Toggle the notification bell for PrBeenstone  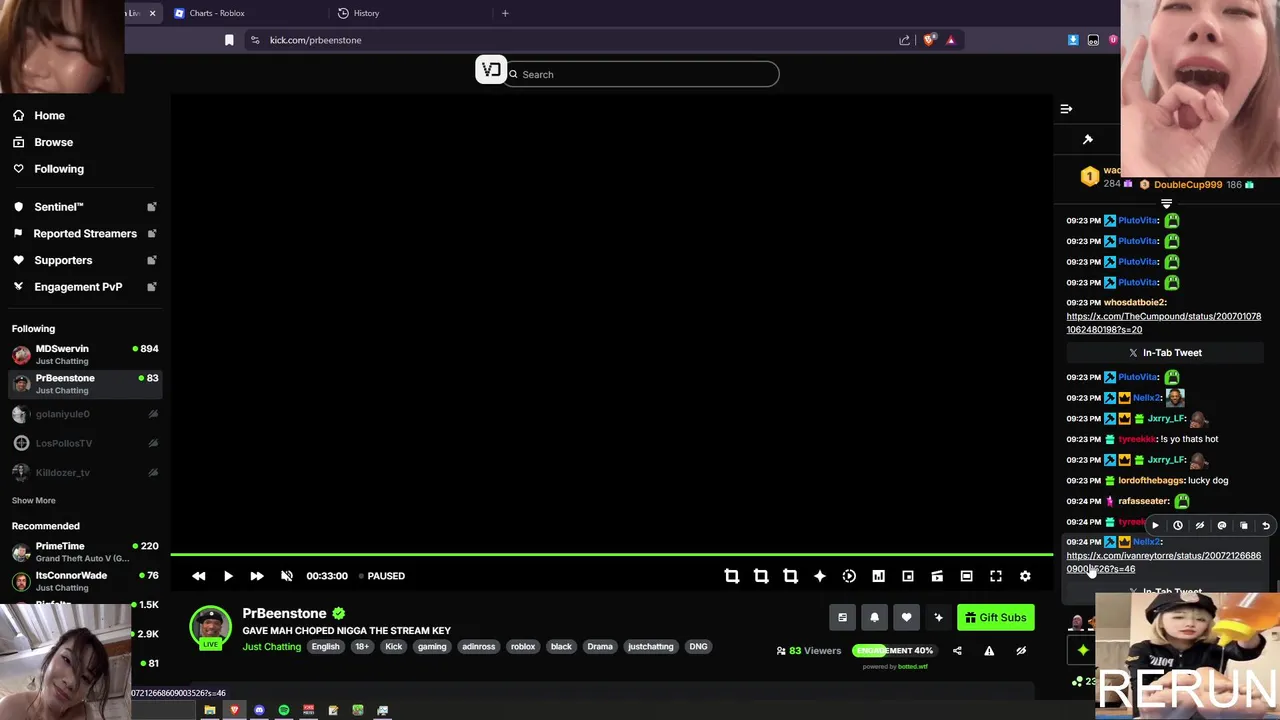click(x=874, y=618)
